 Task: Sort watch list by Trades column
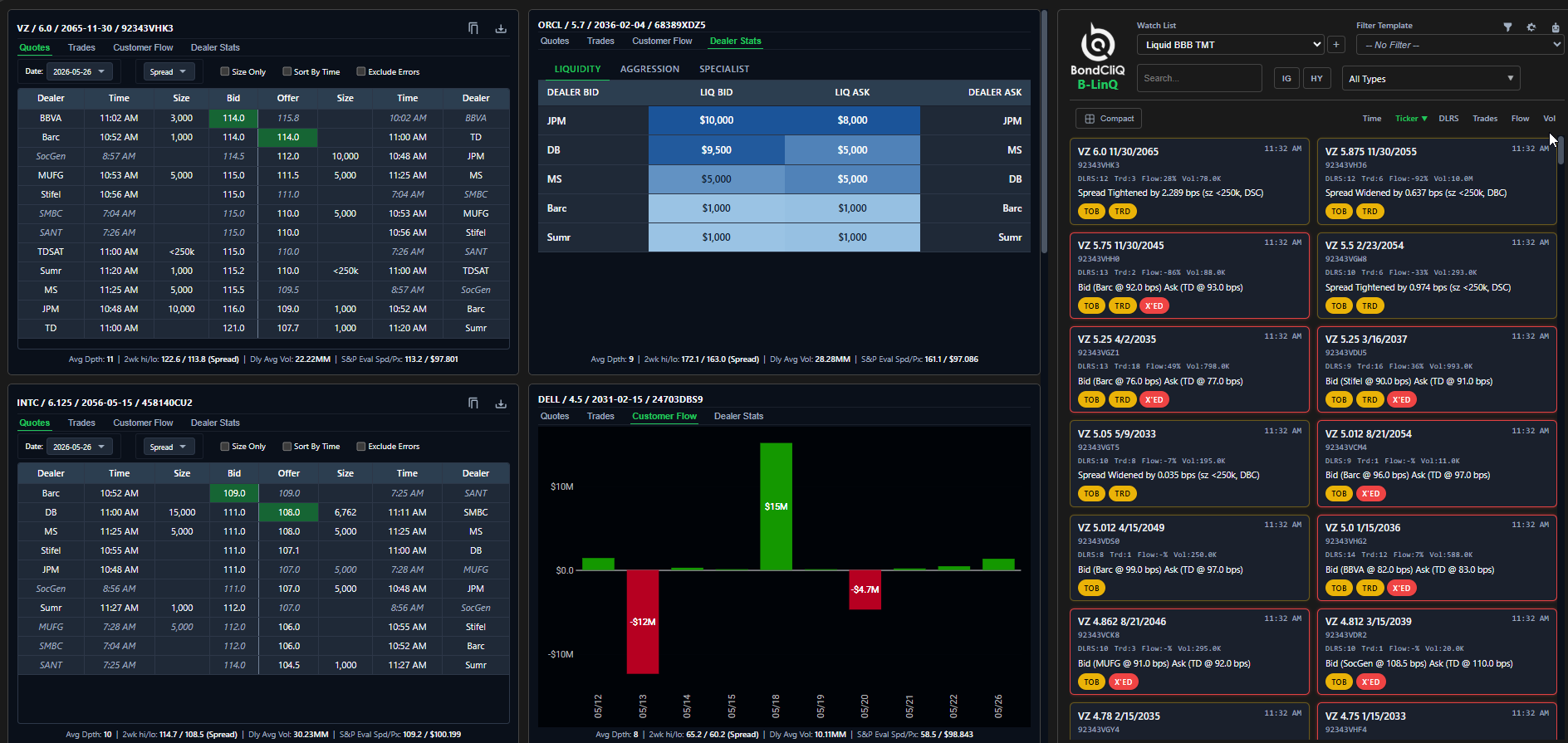click(x=1485, y=119)
